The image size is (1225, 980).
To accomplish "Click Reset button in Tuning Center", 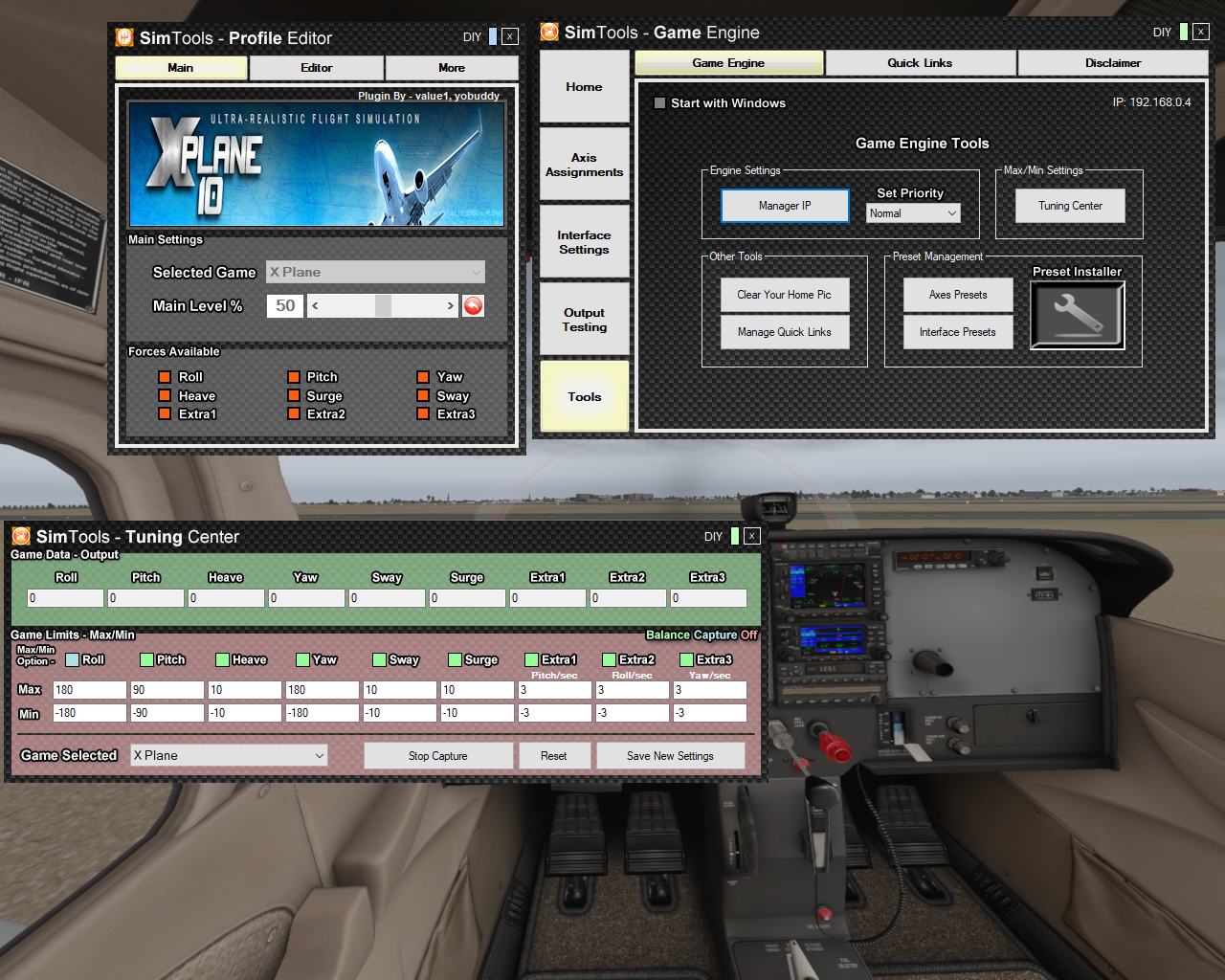I will point(554,756).
